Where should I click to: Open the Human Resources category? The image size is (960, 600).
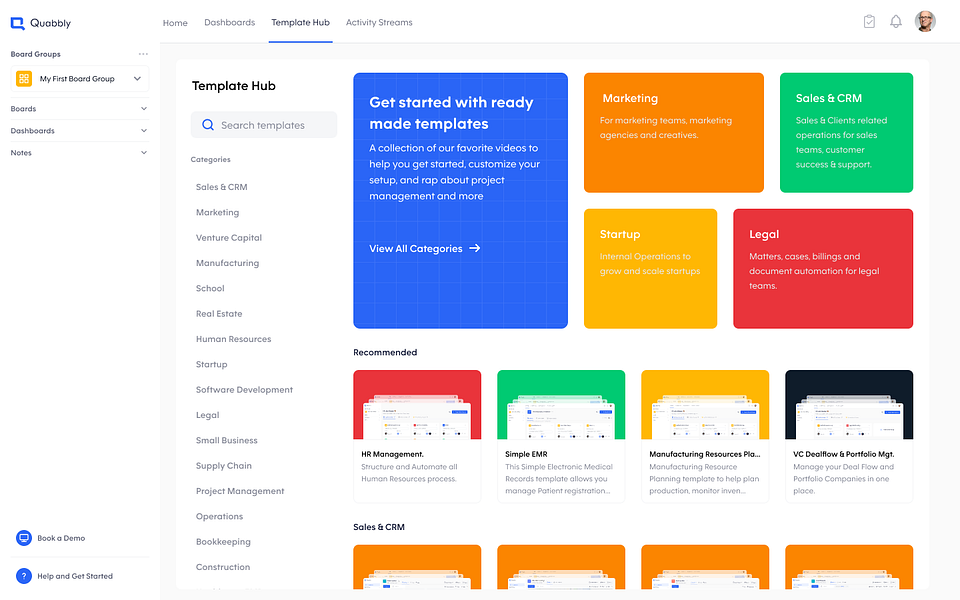(233, 339)
